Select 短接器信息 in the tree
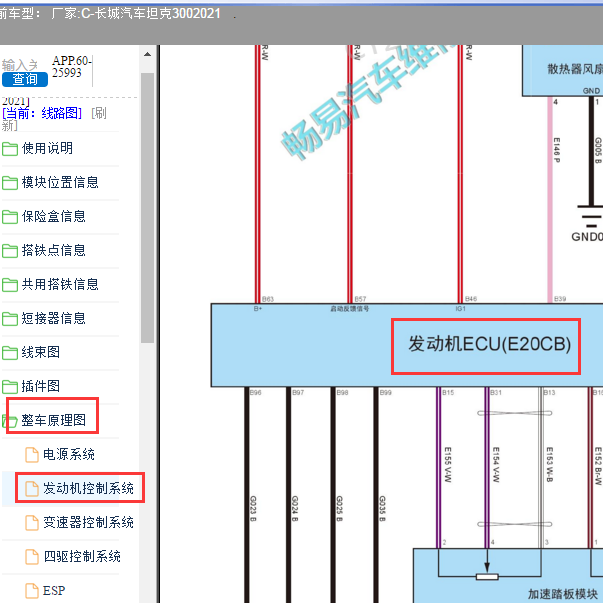This screenshot has width=603, height=603. [x=53, y=318]
